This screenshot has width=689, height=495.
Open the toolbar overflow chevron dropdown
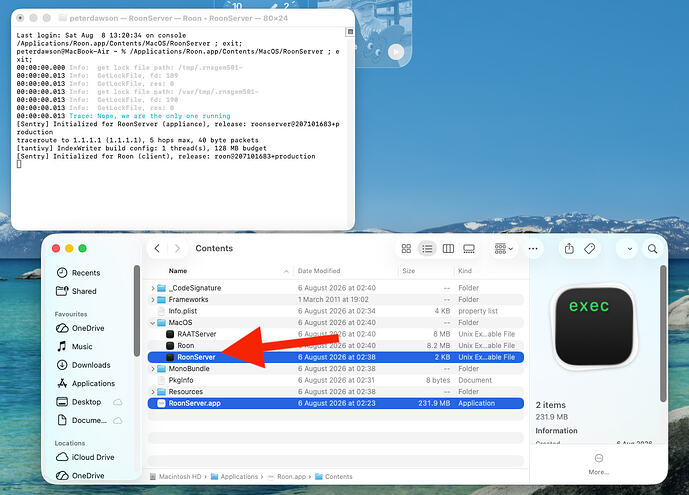click(629, 249)
